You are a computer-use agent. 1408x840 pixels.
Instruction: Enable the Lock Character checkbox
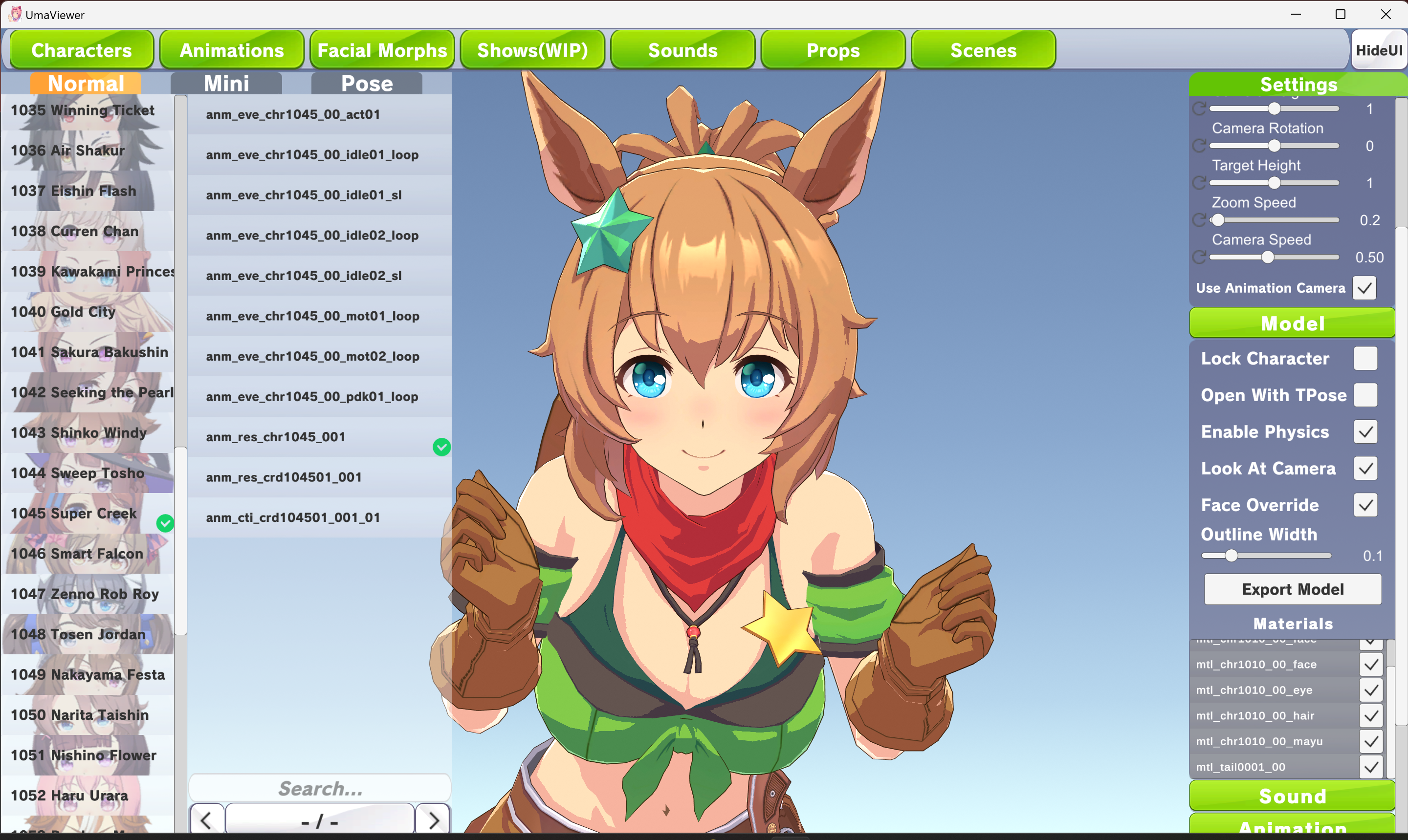pyautogui.click(x=1365, y=358)
